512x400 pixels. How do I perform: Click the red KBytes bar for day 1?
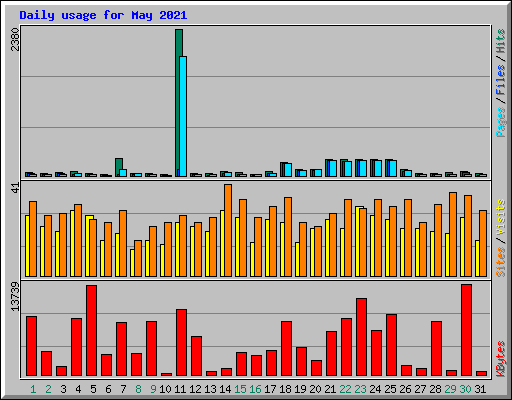(32, 346)
